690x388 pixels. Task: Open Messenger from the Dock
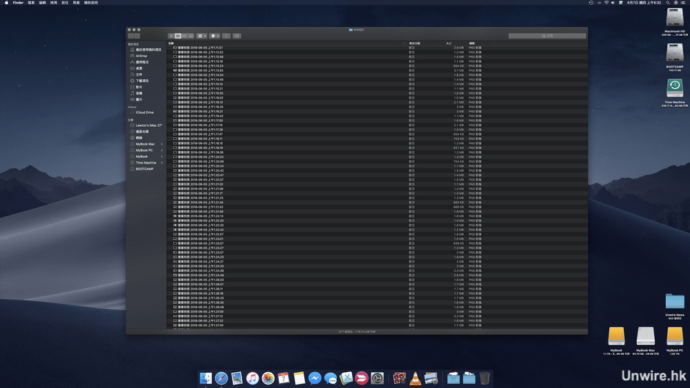pos(315,378)
